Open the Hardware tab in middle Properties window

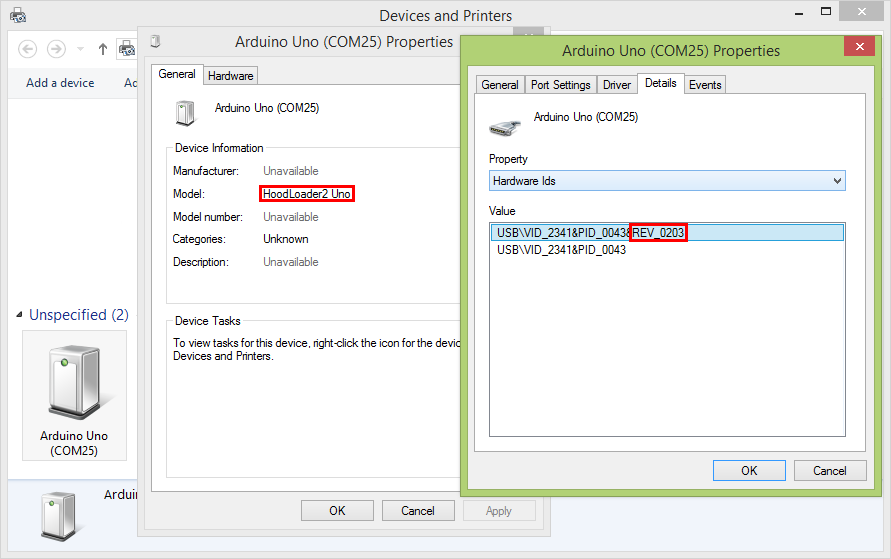[230, 76]
